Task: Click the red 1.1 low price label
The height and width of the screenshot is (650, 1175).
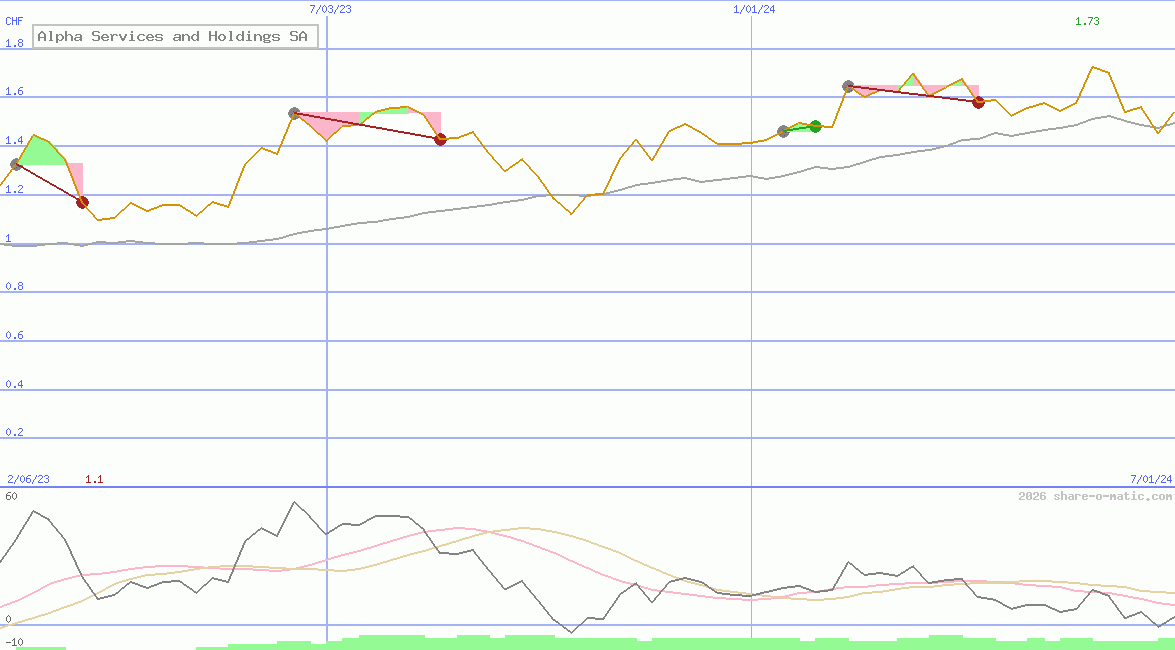Action: tap(94, 480)
